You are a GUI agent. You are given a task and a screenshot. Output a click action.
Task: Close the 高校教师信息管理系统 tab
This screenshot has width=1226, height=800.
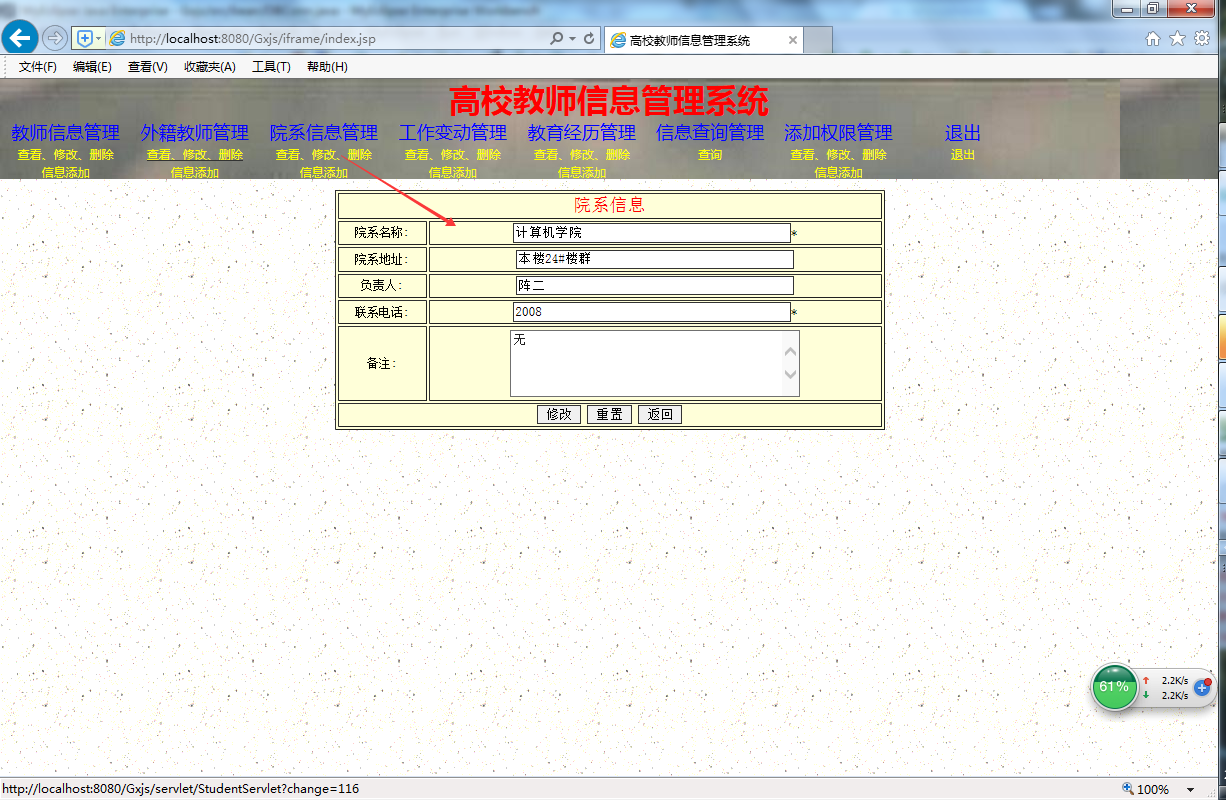pyautogui.click(x=793, y=41)
